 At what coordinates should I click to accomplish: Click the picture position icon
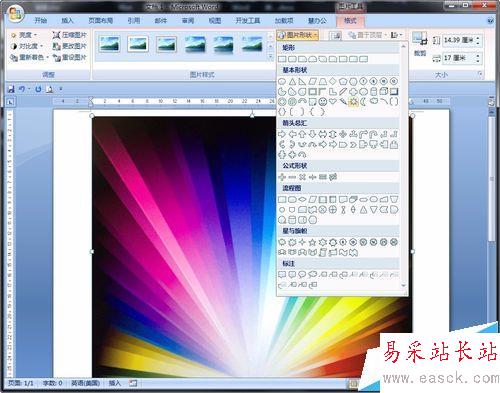pos(335,35)
